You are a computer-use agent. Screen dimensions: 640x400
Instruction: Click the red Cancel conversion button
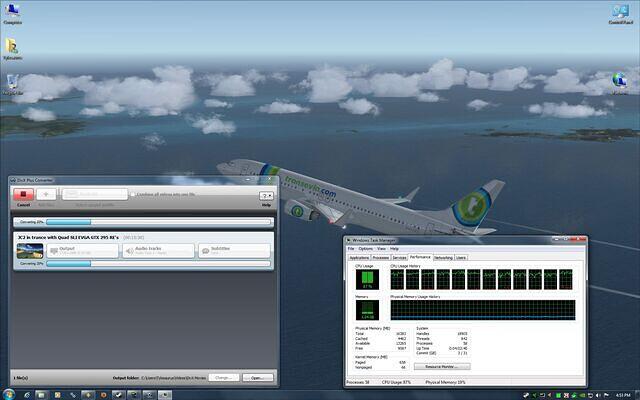[21, 198]
